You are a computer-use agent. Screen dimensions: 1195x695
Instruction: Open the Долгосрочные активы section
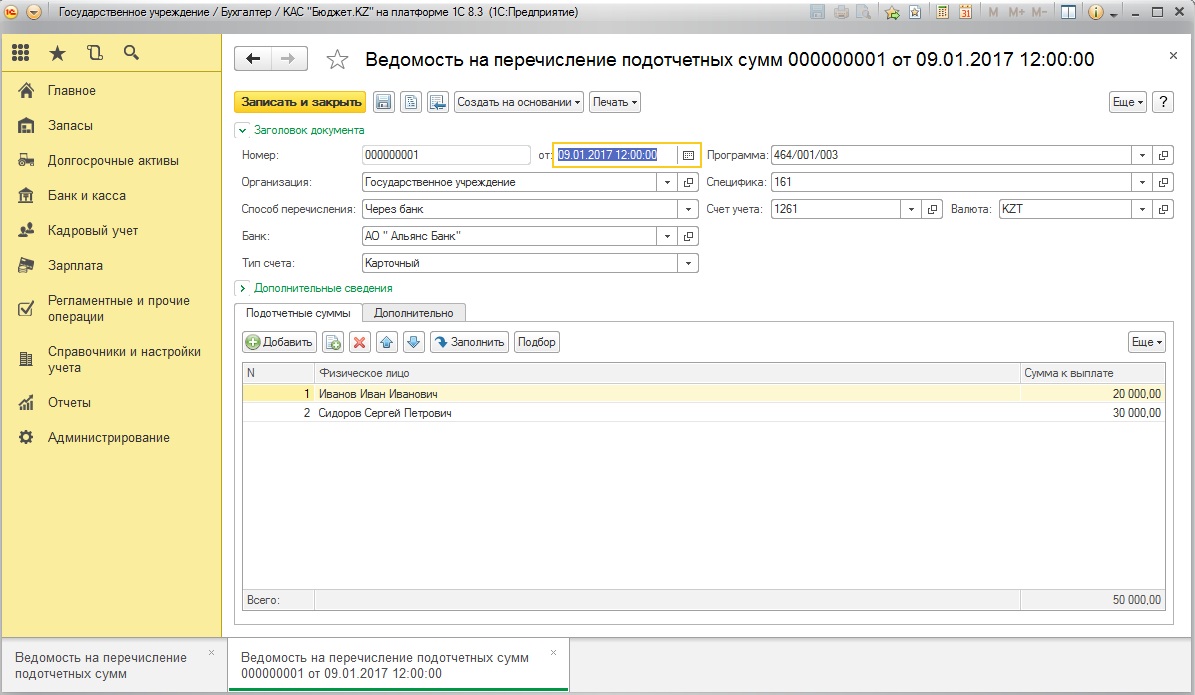point(113,161)
